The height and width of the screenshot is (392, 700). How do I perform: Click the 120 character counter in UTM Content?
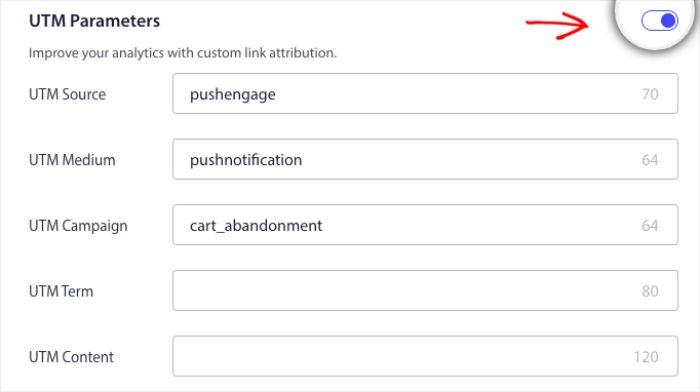pos(646,357)
